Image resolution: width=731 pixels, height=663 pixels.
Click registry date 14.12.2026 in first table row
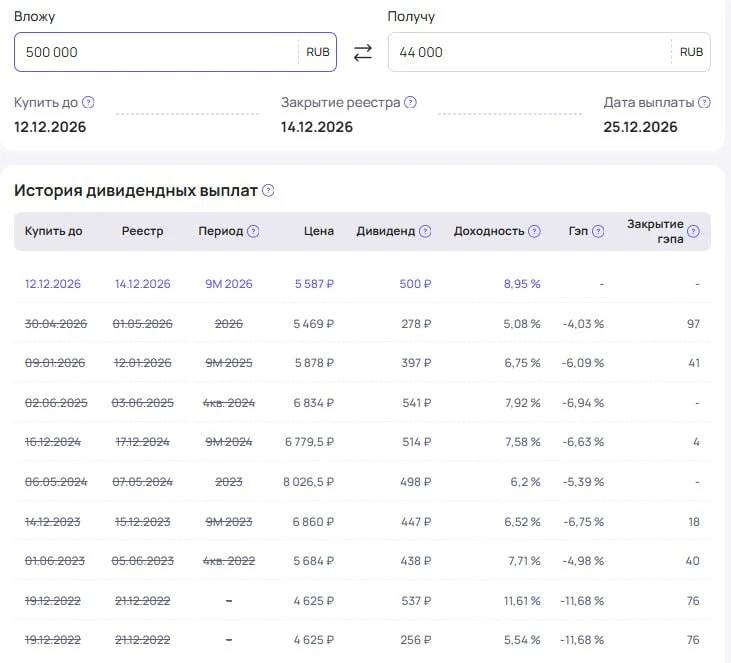click(143, 284)
